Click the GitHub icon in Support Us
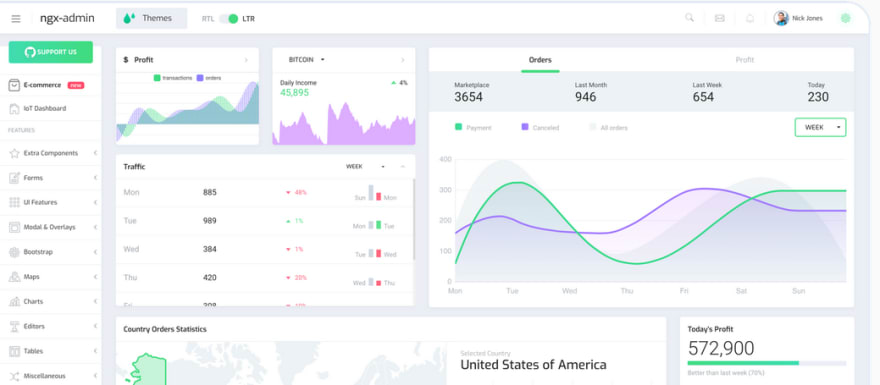This screenshot has height=385, width=880. tap(30, 52)
